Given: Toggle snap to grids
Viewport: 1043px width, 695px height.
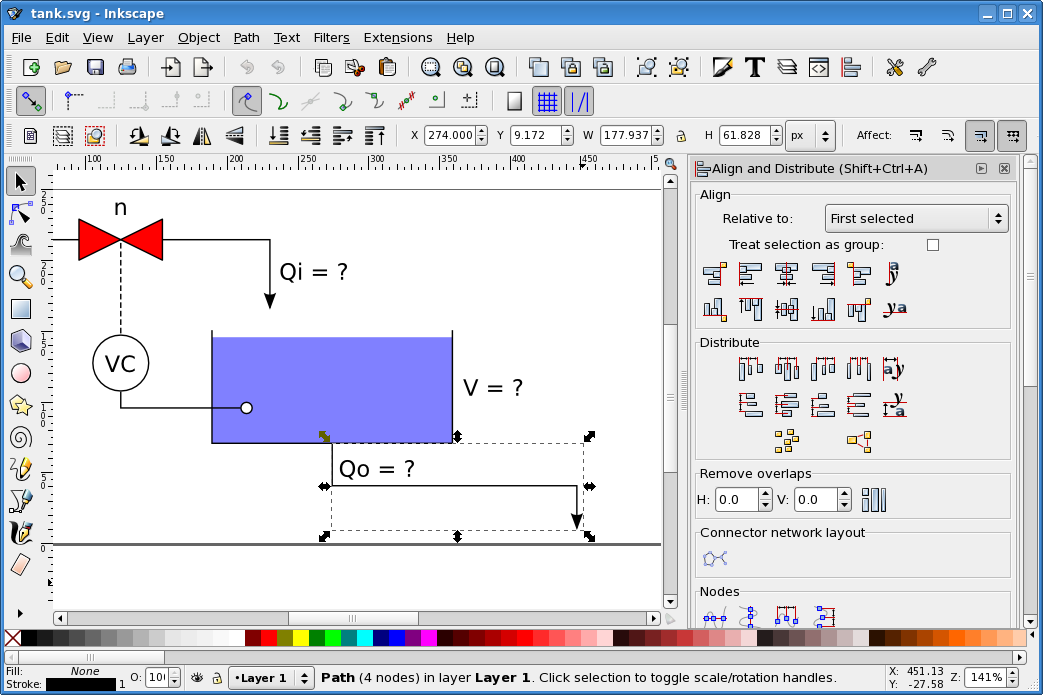Looking at the screenshot, I should click(x=547, y=101).
